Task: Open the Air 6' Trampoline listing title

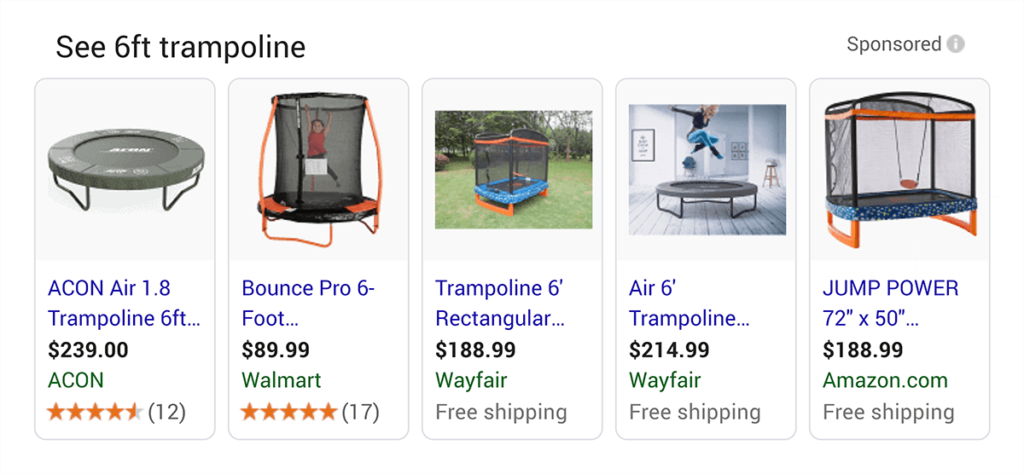Action: pyautogui.click(x=689, y=304)
